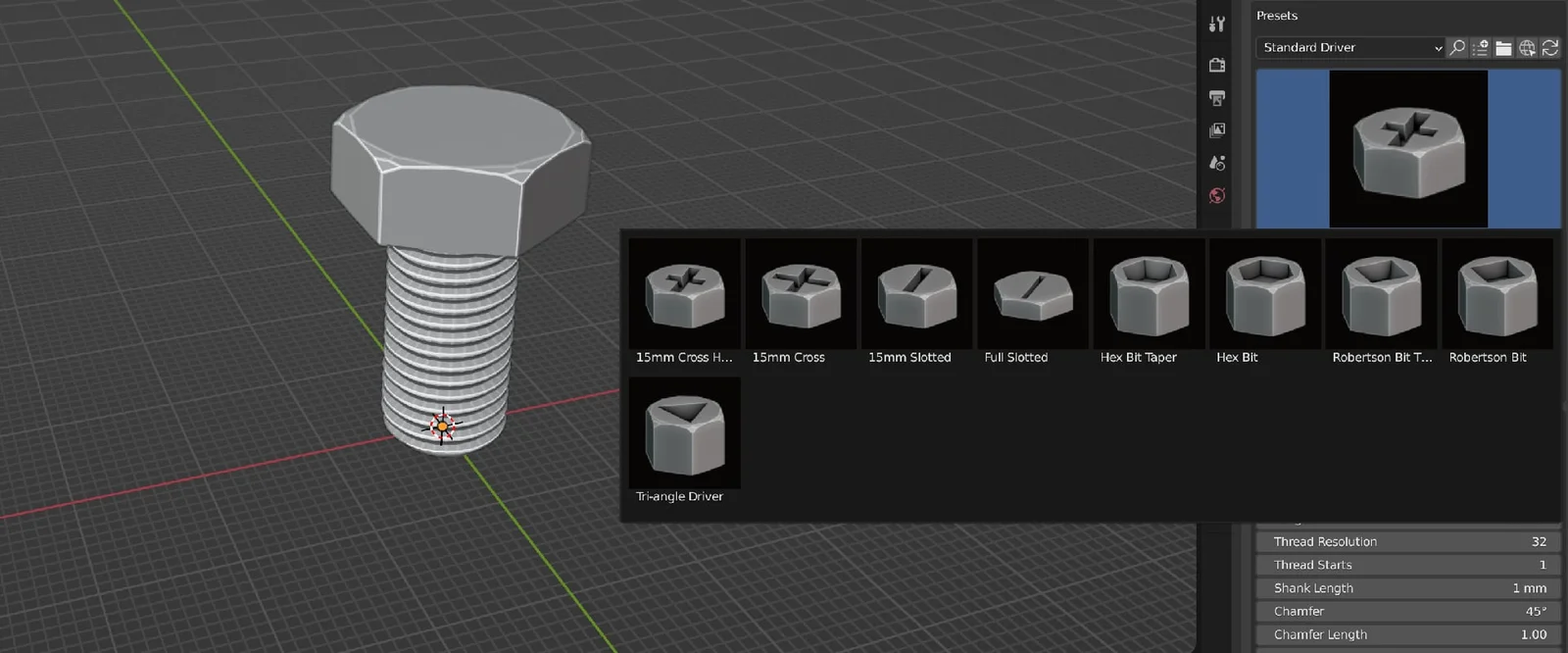
Task: Open the Render properties tab icon
Action: click(1216, 65)
